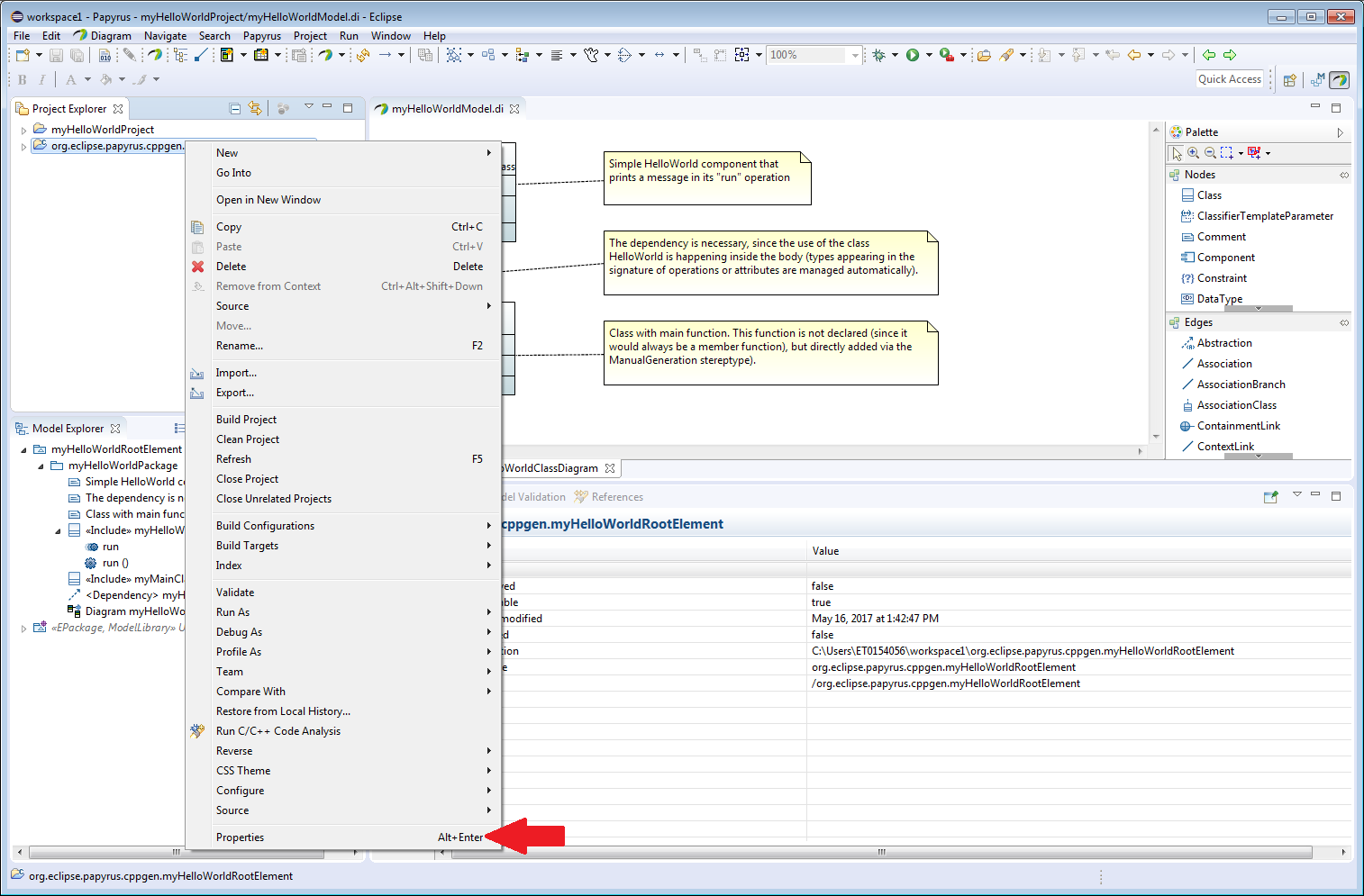Collapse the «Include» myHelloW class node
The image size is (1364, 896).
point(58,531)
